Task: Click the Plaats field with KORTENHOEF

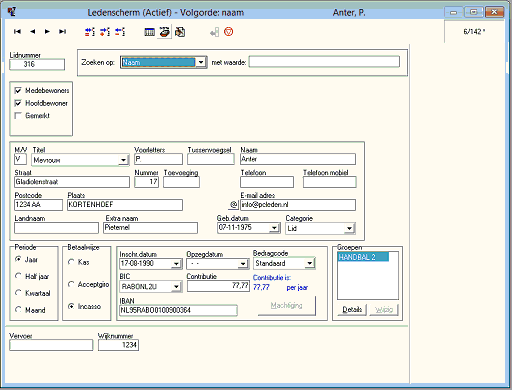Action: [125, 205]
